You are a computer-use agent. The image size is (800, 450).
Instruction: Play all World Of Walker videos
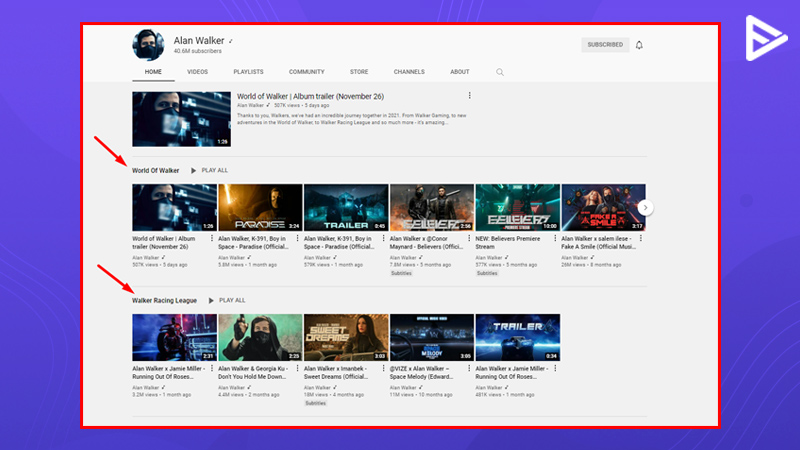click(209, 170)
